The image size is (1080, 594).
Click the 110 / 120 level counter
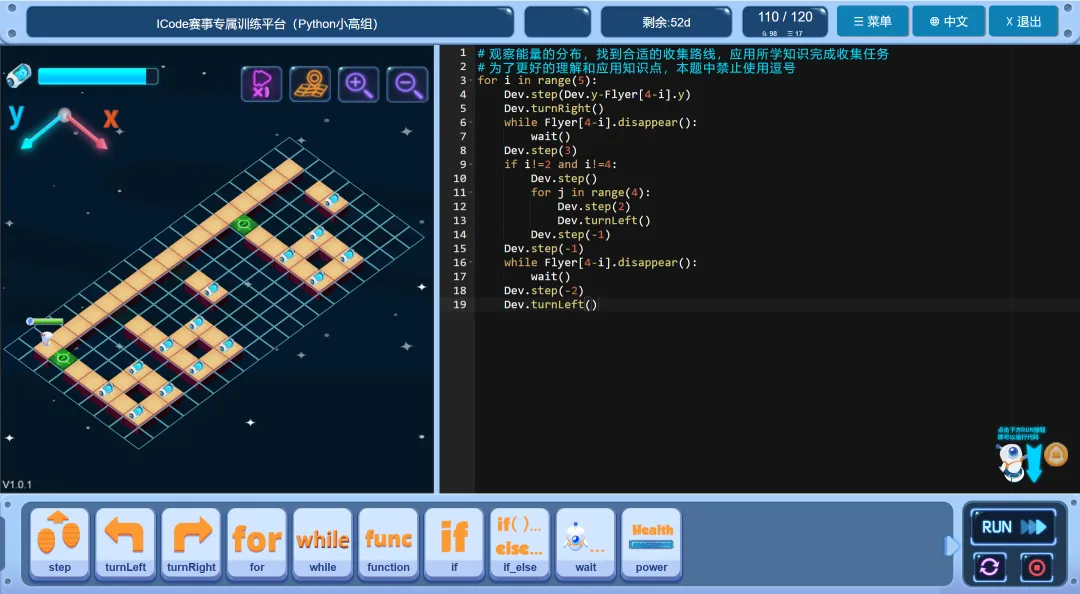coord(785,21)
